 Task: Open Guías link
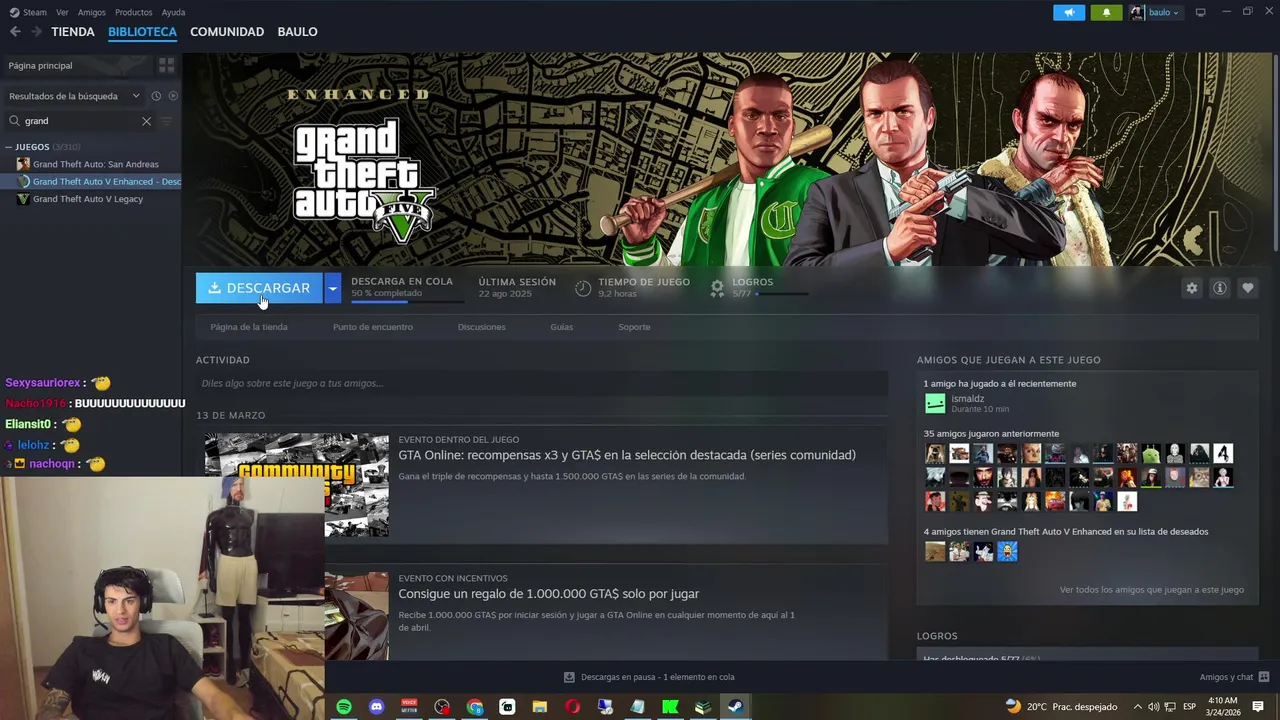click(561, 327)
